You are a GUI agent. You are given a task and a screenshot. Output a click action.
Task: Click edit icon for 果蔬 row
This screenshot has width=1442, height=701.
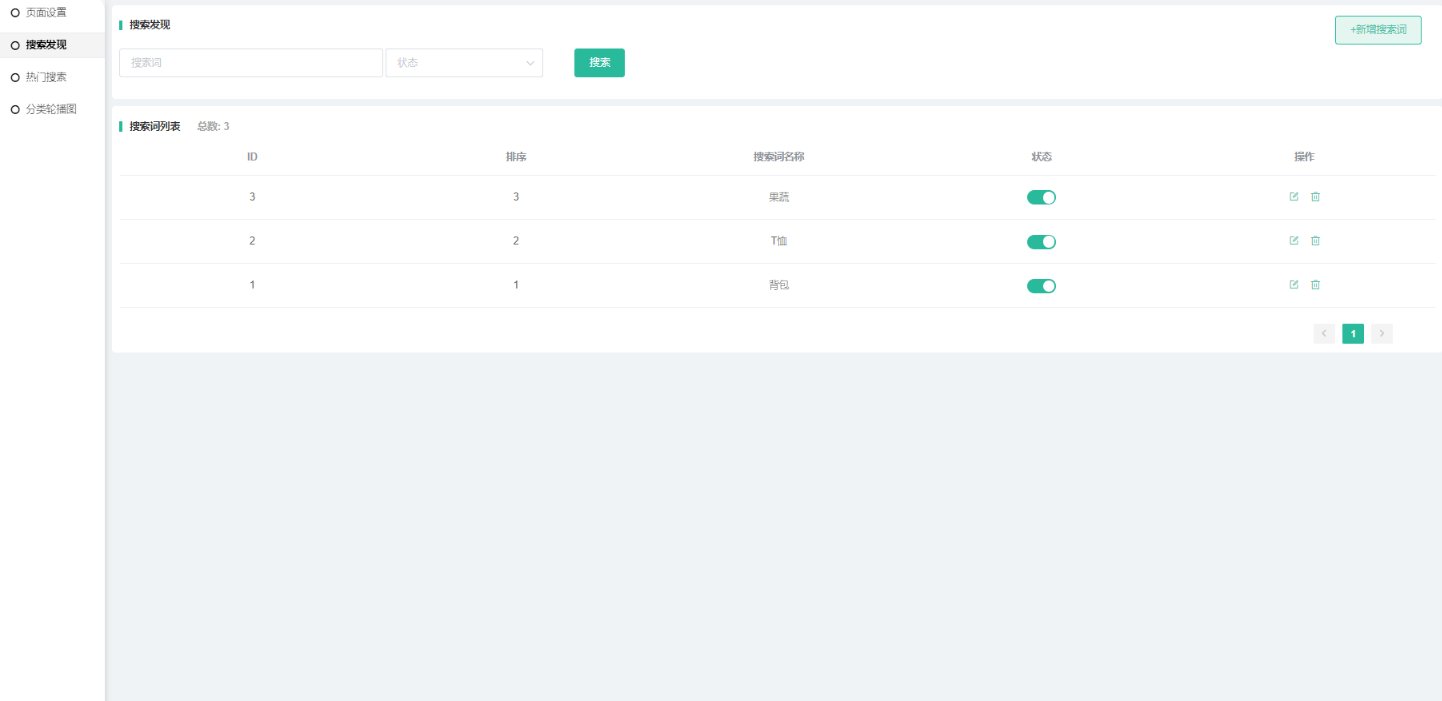(1294, 197)
